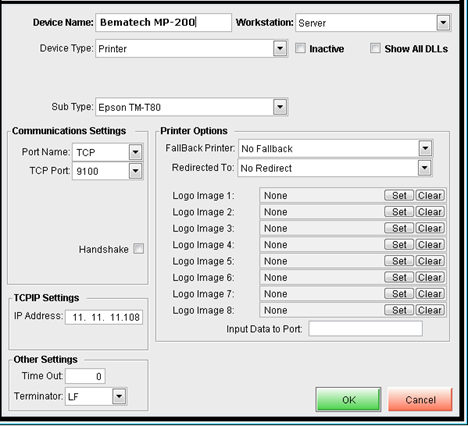Click Clear for Logo Image 5
The height and width of the screenshot is (426, 468).
click(430, 261)
